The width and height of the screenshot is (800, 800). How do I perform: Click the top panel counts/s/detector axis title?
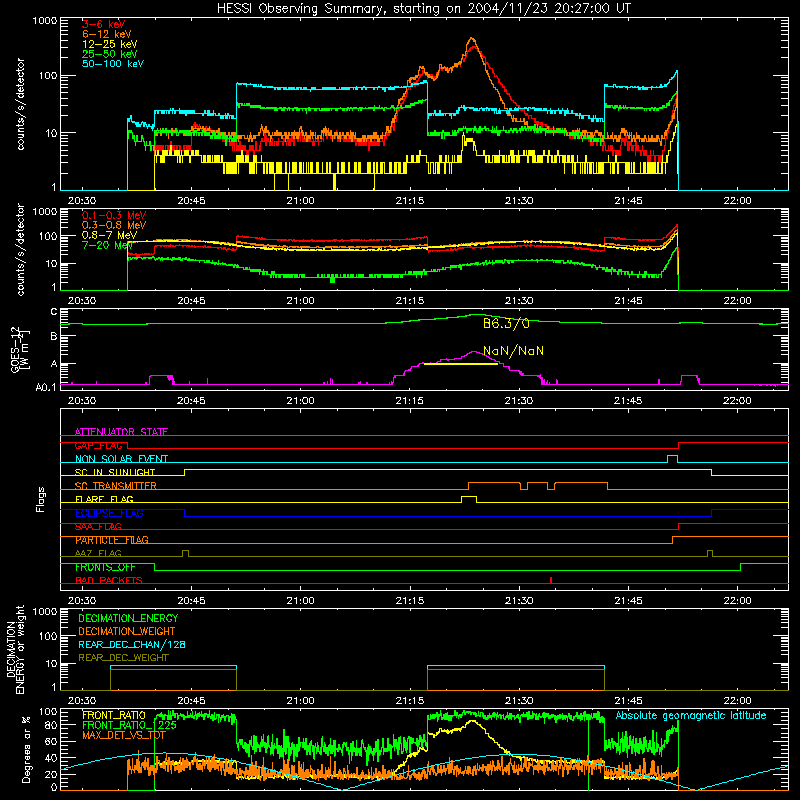(x=20, y=104)
